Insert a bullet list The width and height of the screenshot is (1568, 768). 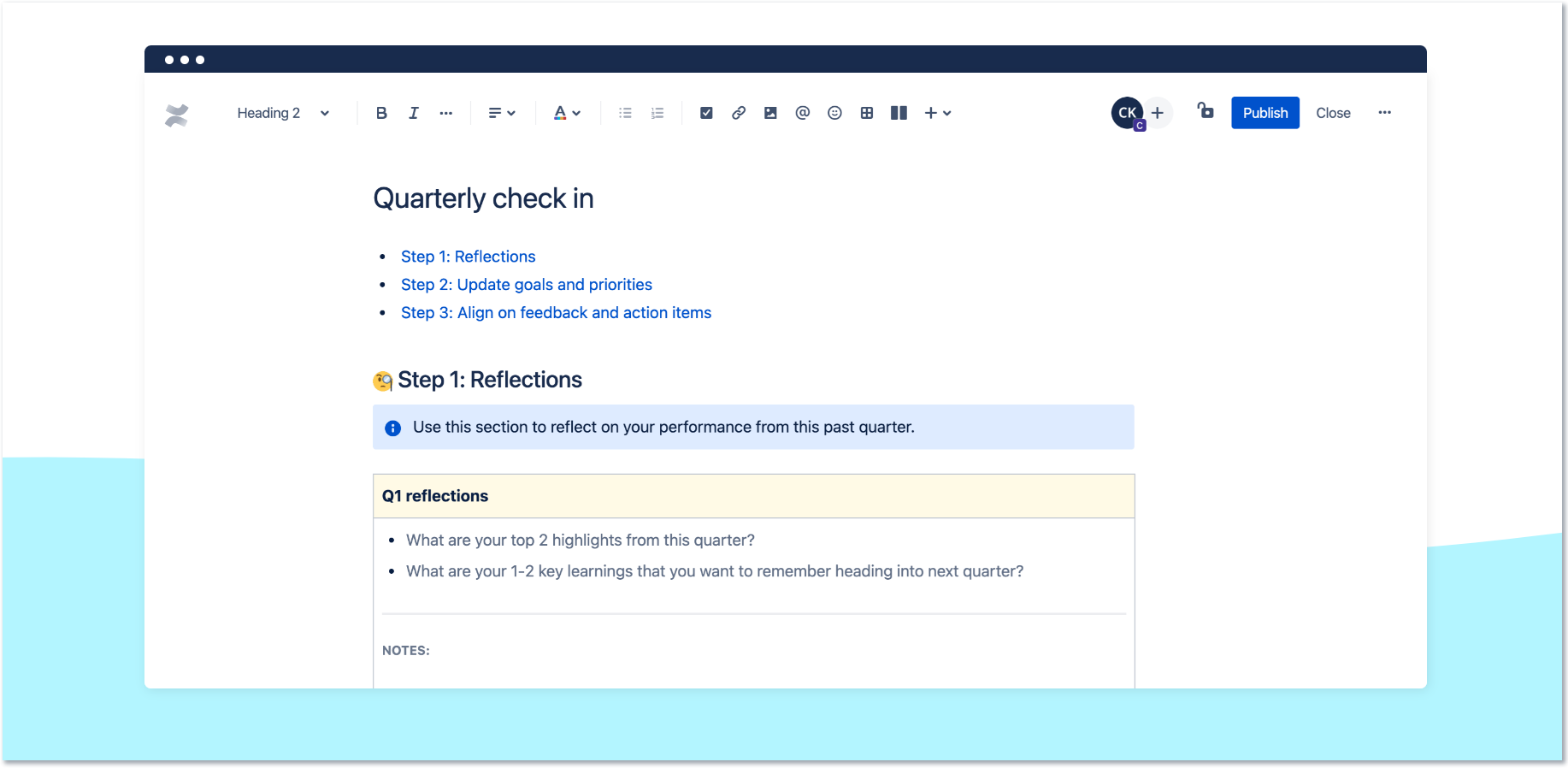tap(625, 113)
